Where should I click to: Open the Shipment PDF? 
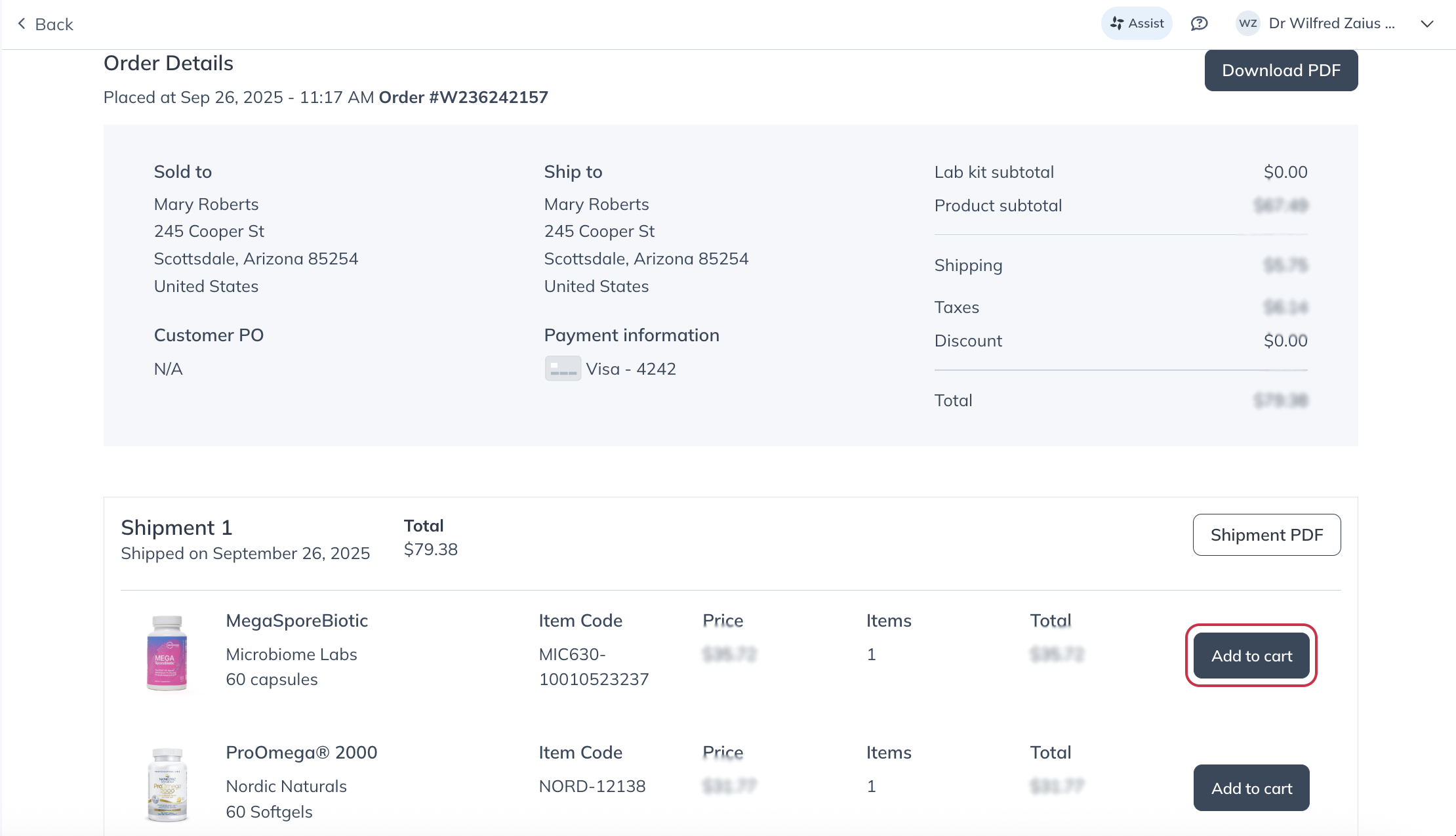pos(1266,535)
